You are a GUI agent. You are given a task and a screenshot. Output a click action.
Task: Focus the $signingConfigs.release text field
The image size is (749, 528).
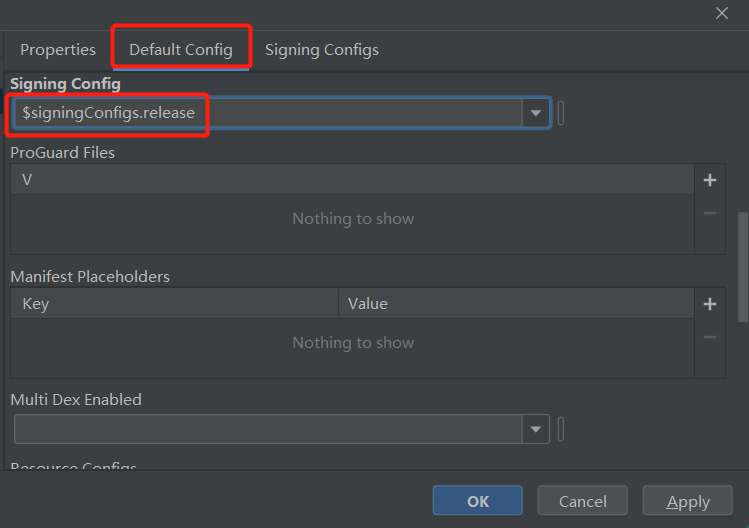(x=270, y=113)
